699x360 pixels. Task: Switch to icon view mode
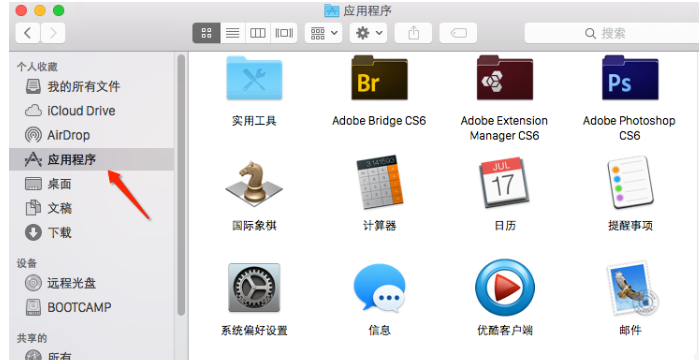pyautogui.click(x=206, y=33)
